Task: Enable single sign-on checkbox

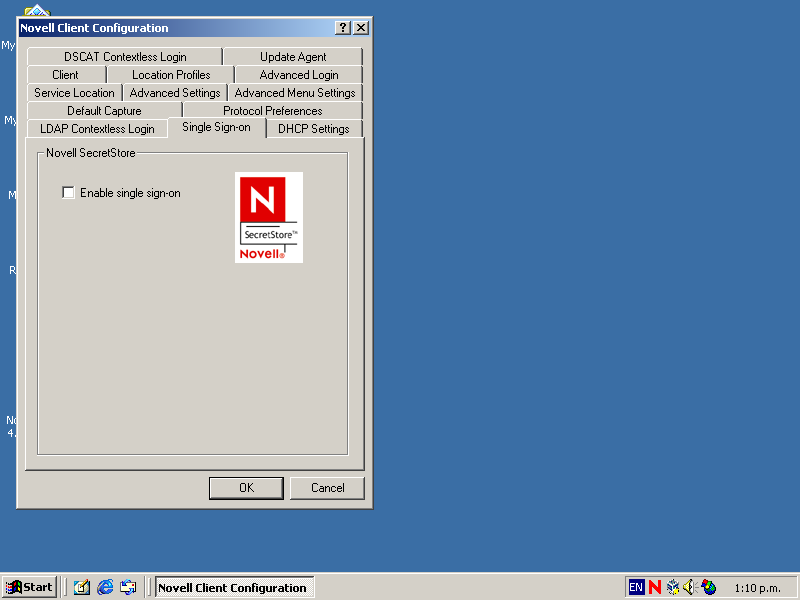Action: (68, 192)
